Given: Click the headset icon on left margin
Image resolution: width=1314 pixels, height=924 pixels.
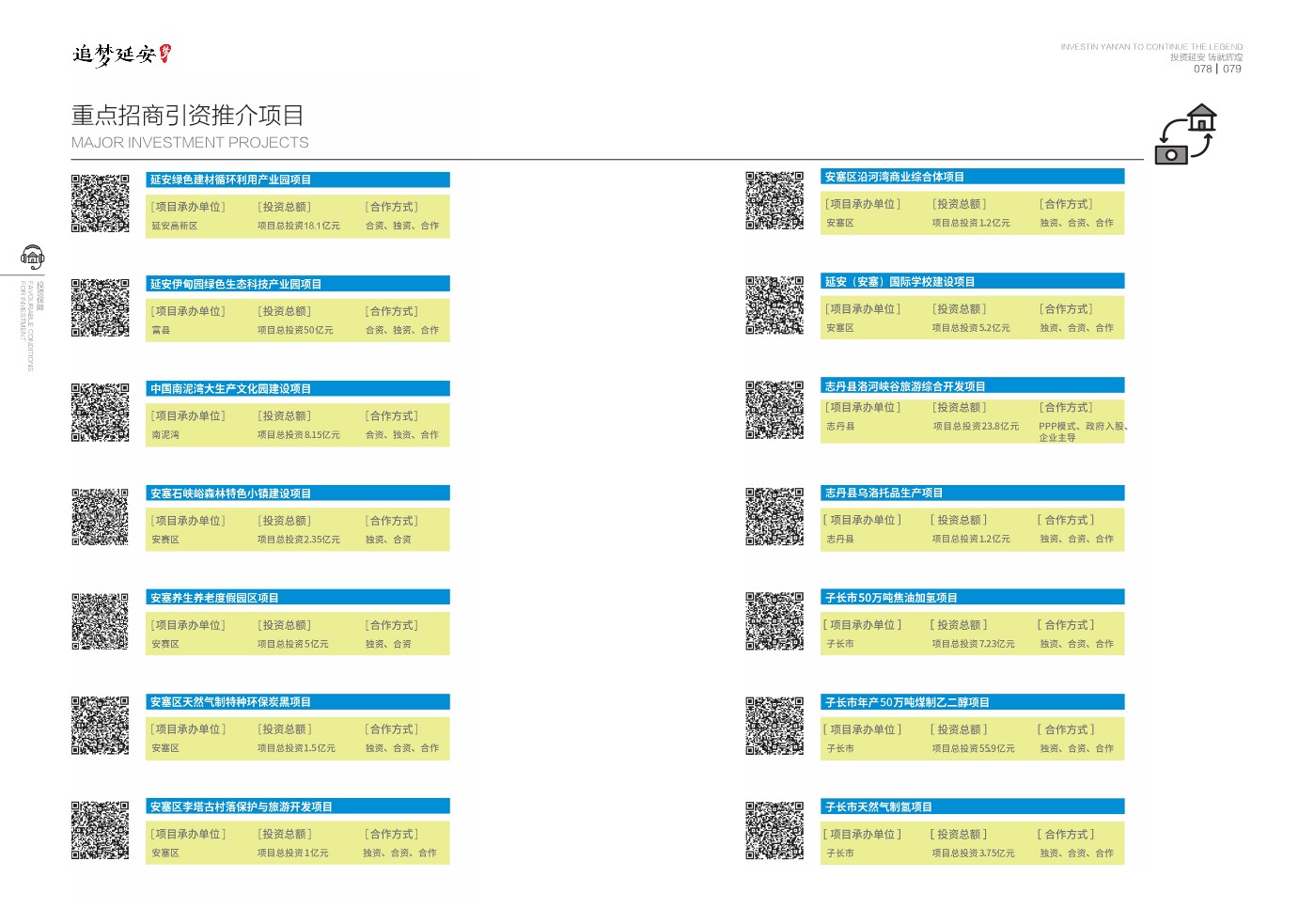Looking at the screenshot, I should 33,257.
